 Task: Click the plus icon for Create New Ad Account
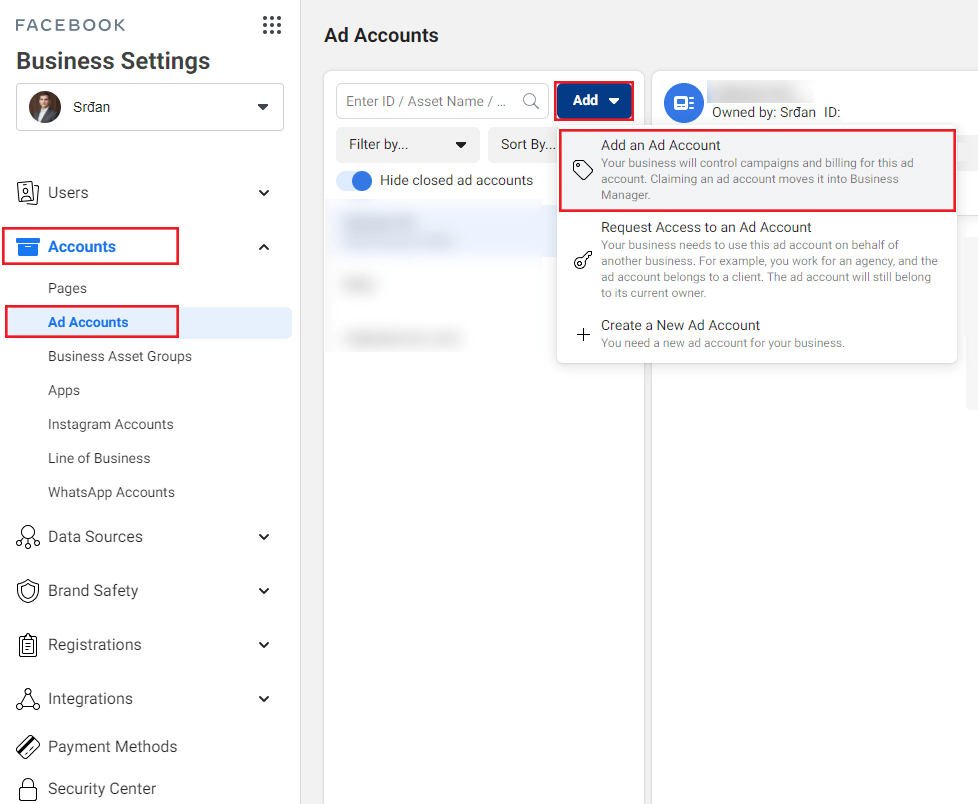pos(583,335)
